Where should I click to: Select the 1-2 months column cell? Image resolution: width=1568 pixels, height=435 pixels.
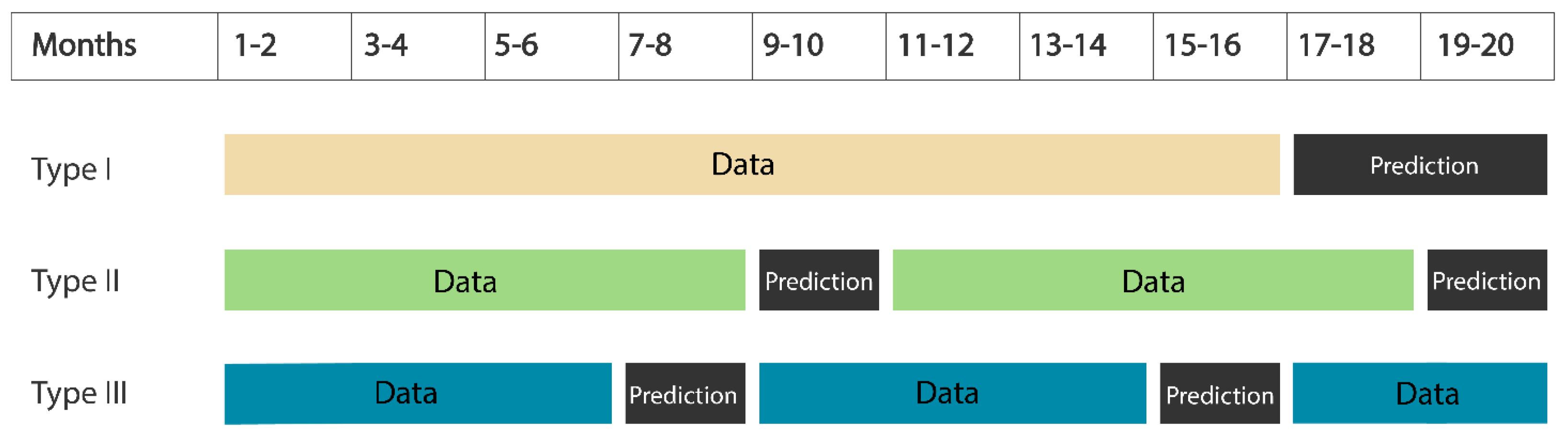pyautogui.click(x=284, y=46)
